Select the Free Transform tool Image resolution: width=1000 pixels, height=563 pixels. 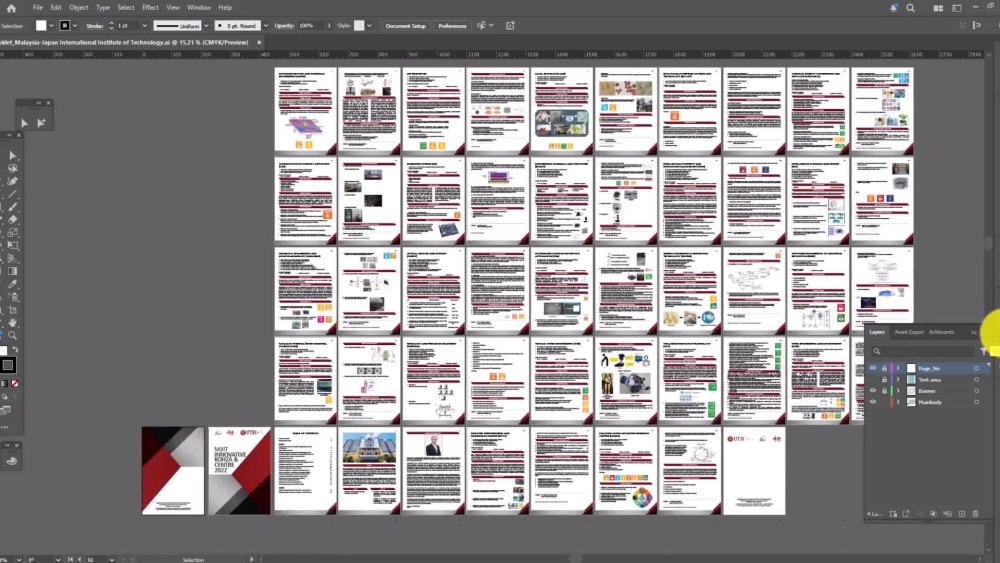[12, 245]
